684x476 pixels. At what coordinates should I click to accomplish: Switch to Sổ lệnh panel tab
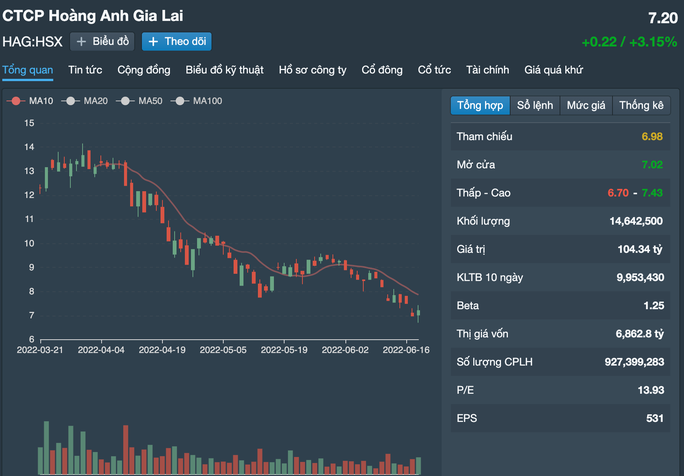(x=535, y=105)
